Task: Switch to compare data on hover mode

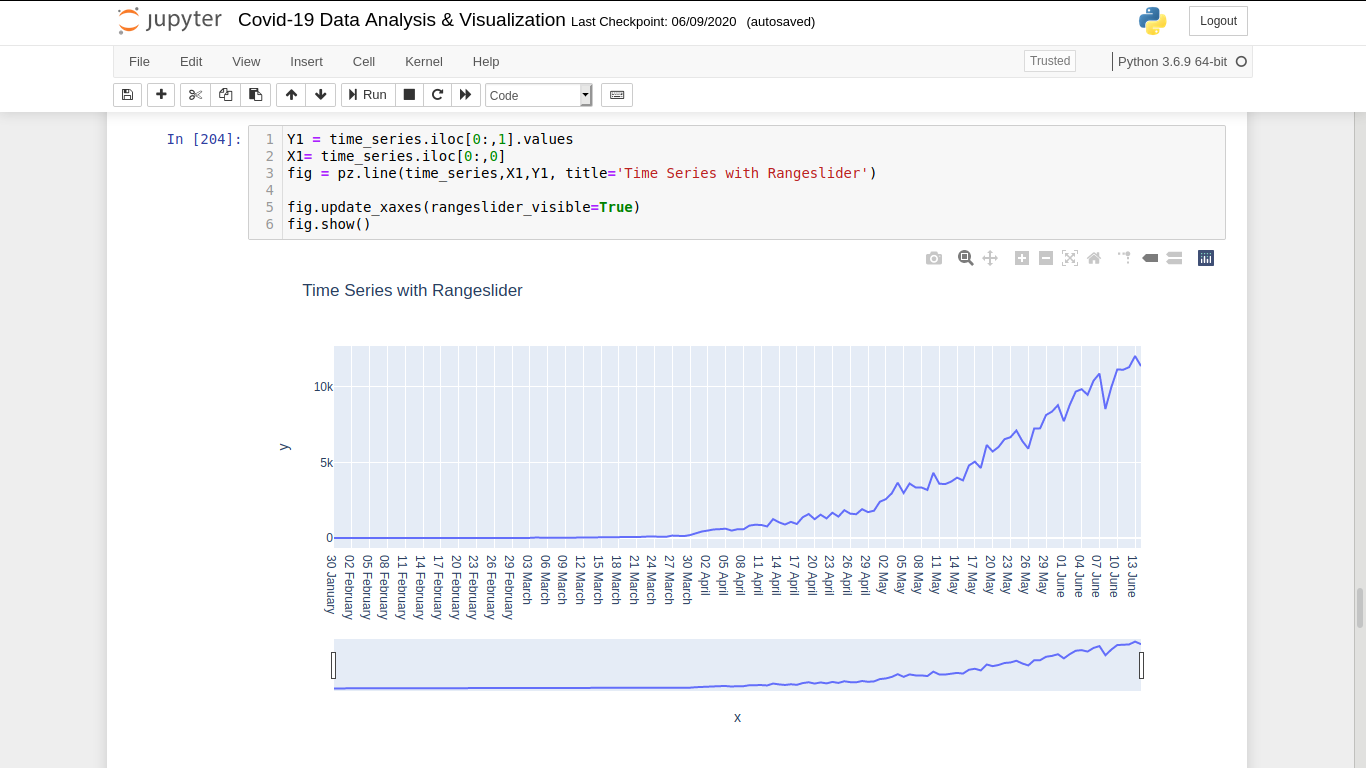Action: pos(1173,257)
